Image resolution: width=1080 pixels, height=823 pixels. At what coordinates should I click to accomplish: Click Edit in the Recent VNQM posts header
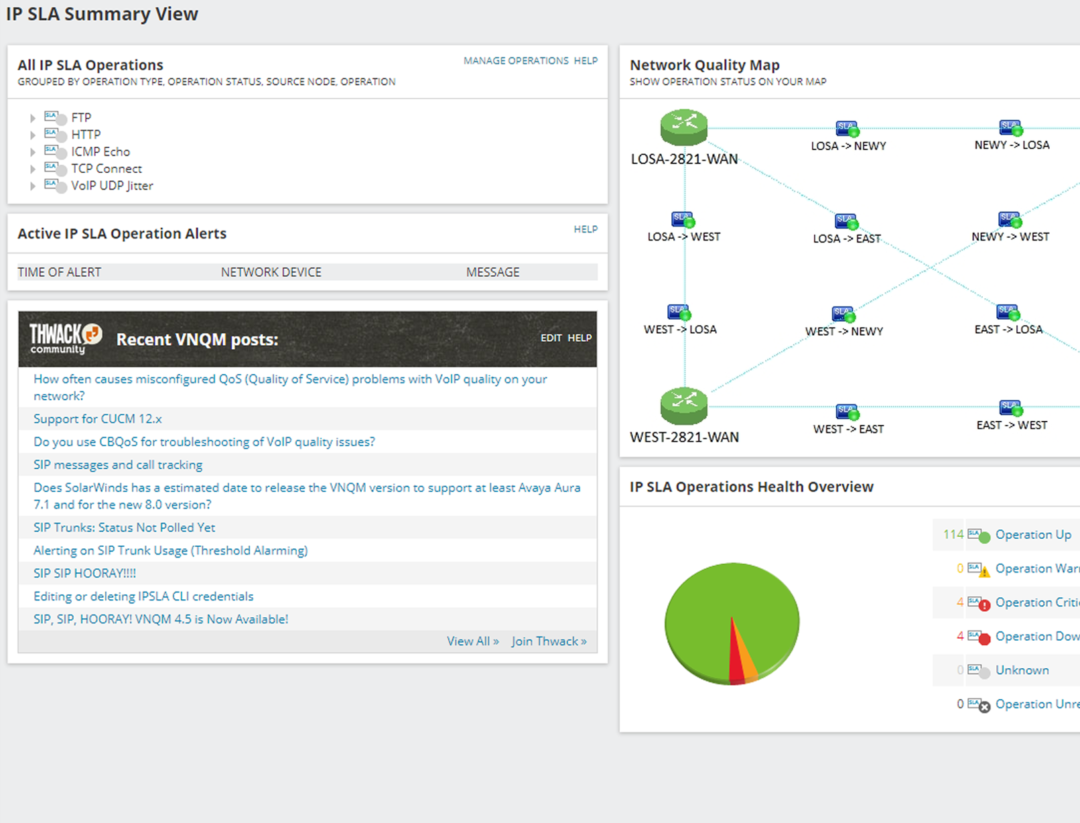pos(550,338)
